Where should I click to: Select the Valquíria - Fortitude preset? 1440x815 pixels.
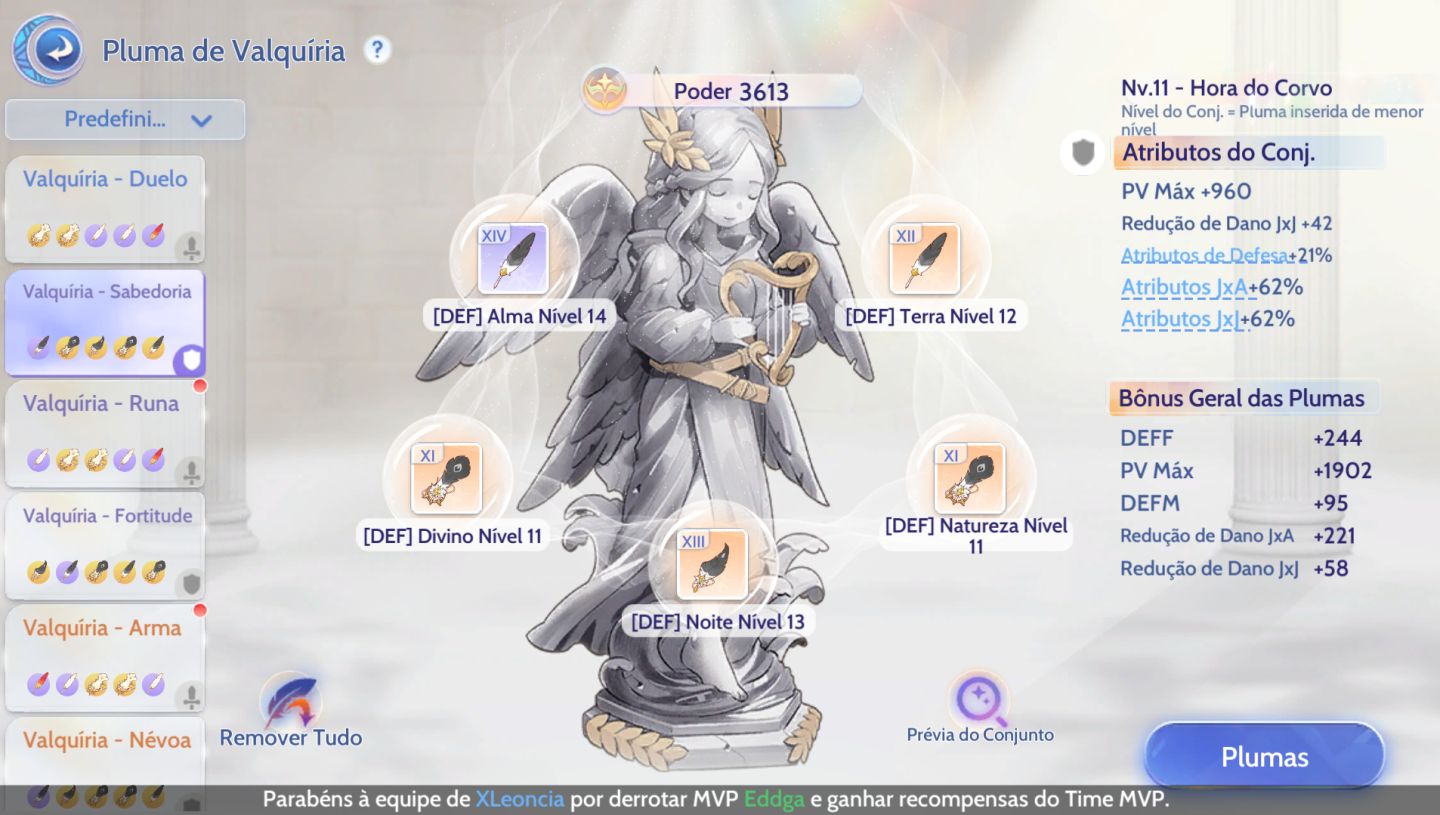(x=105, y=545)
